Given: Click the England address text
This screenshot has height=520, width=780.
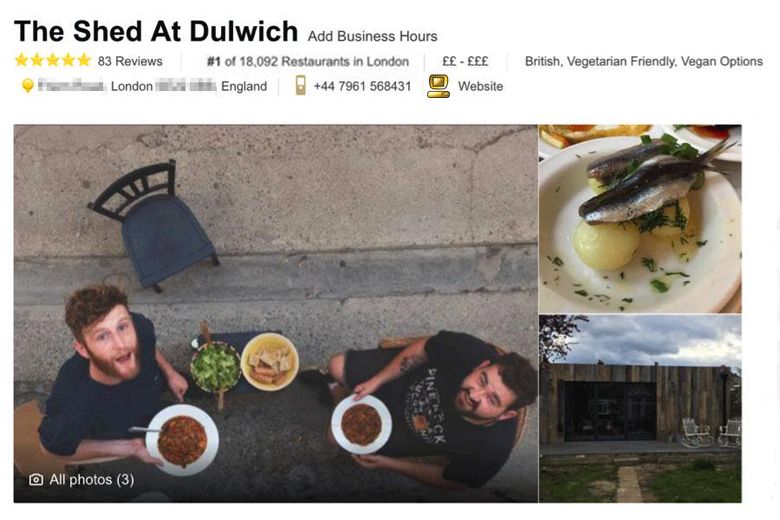Looking at the screenshot, I should (244, 86).
